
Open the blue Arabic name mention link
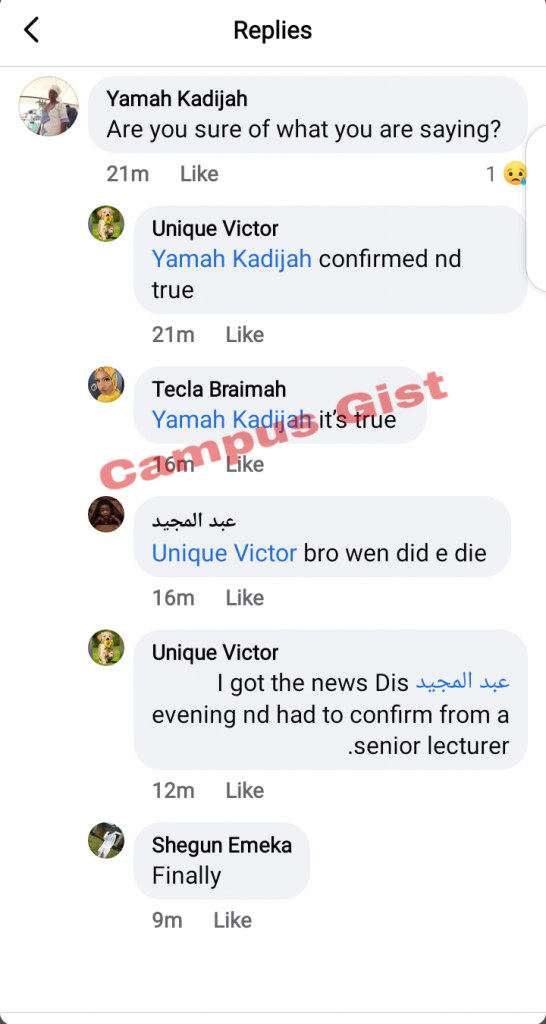coord(462,682)
